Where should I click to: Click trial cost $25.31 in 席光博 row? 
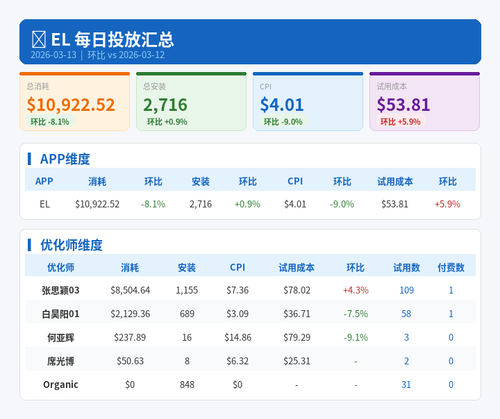coord(297,361)
